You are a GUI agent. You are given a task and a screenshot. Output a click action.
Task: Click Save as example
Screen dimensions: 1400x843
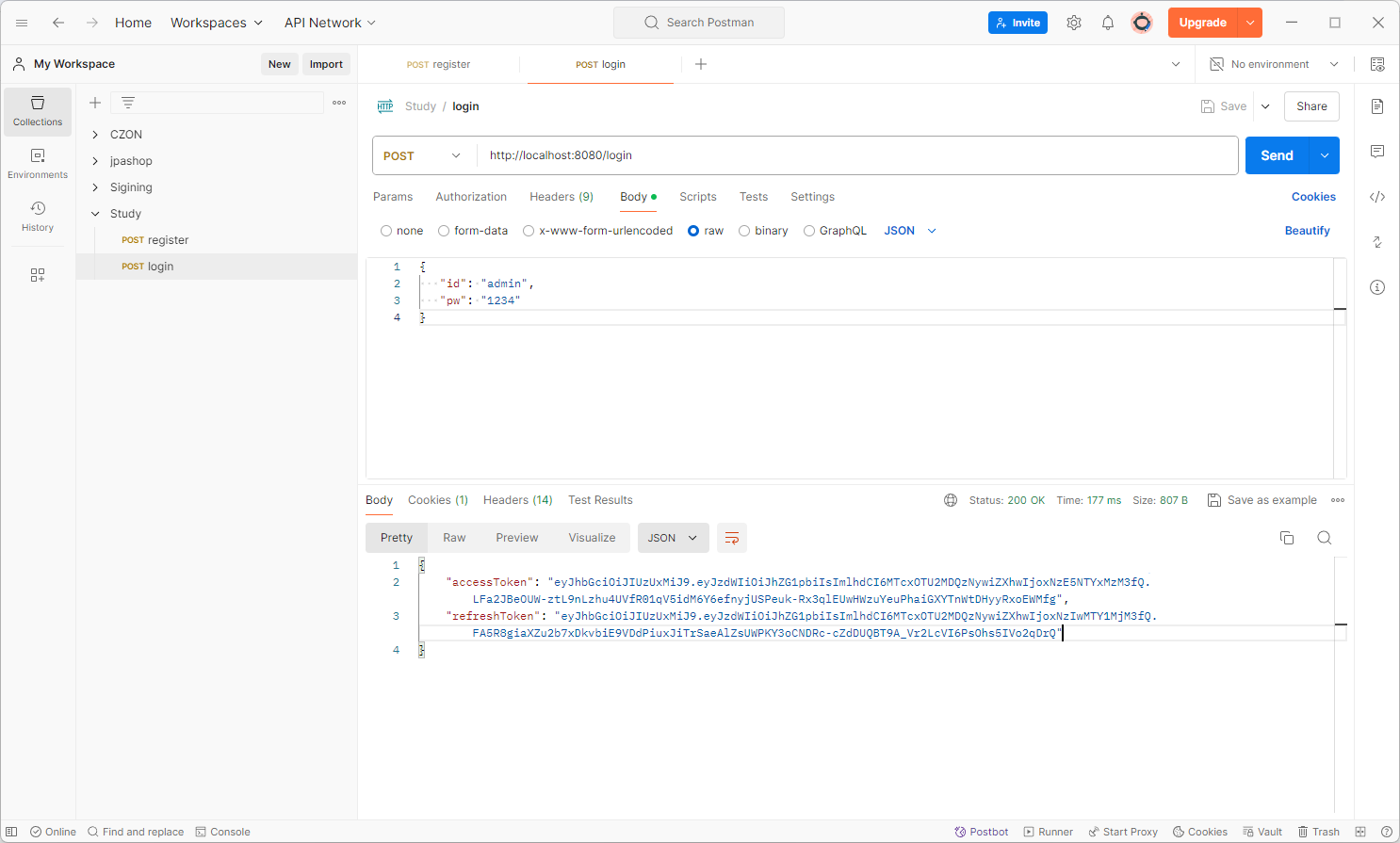tap(1262, 500)
